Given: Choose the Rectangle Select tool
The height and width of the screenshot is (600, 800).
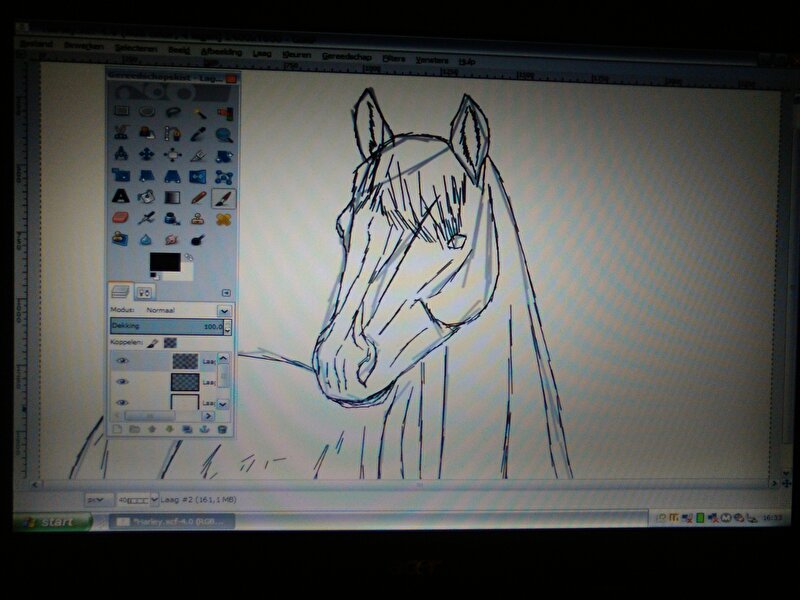Looking at the screenshot, I should pyautogui.click(x=121, y=111).
